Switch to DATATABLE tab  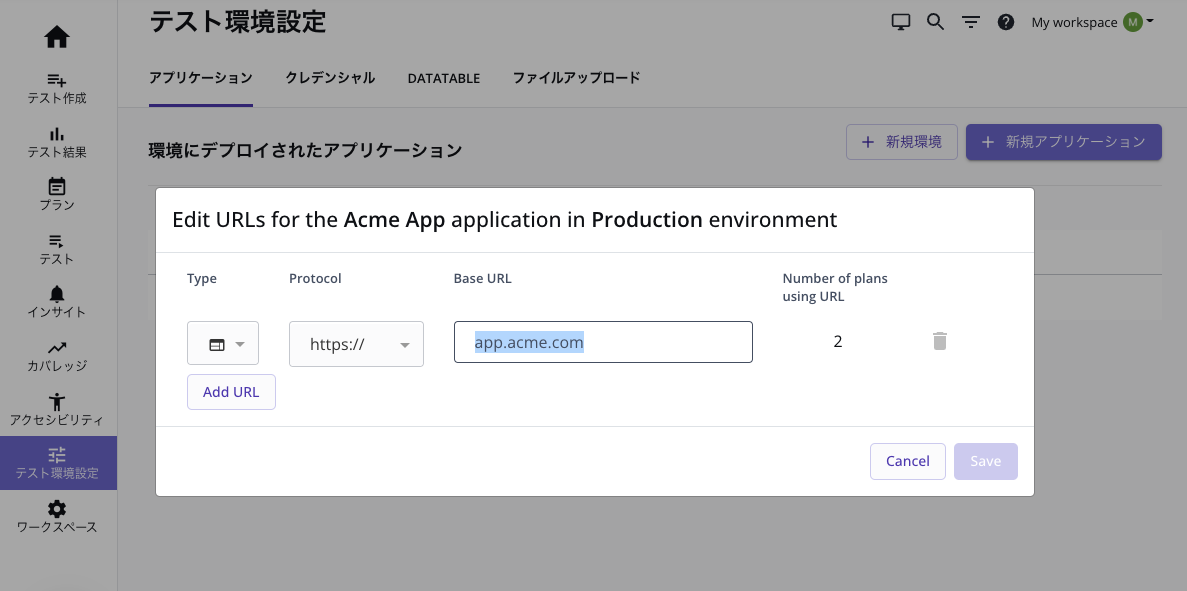point(444,78)
